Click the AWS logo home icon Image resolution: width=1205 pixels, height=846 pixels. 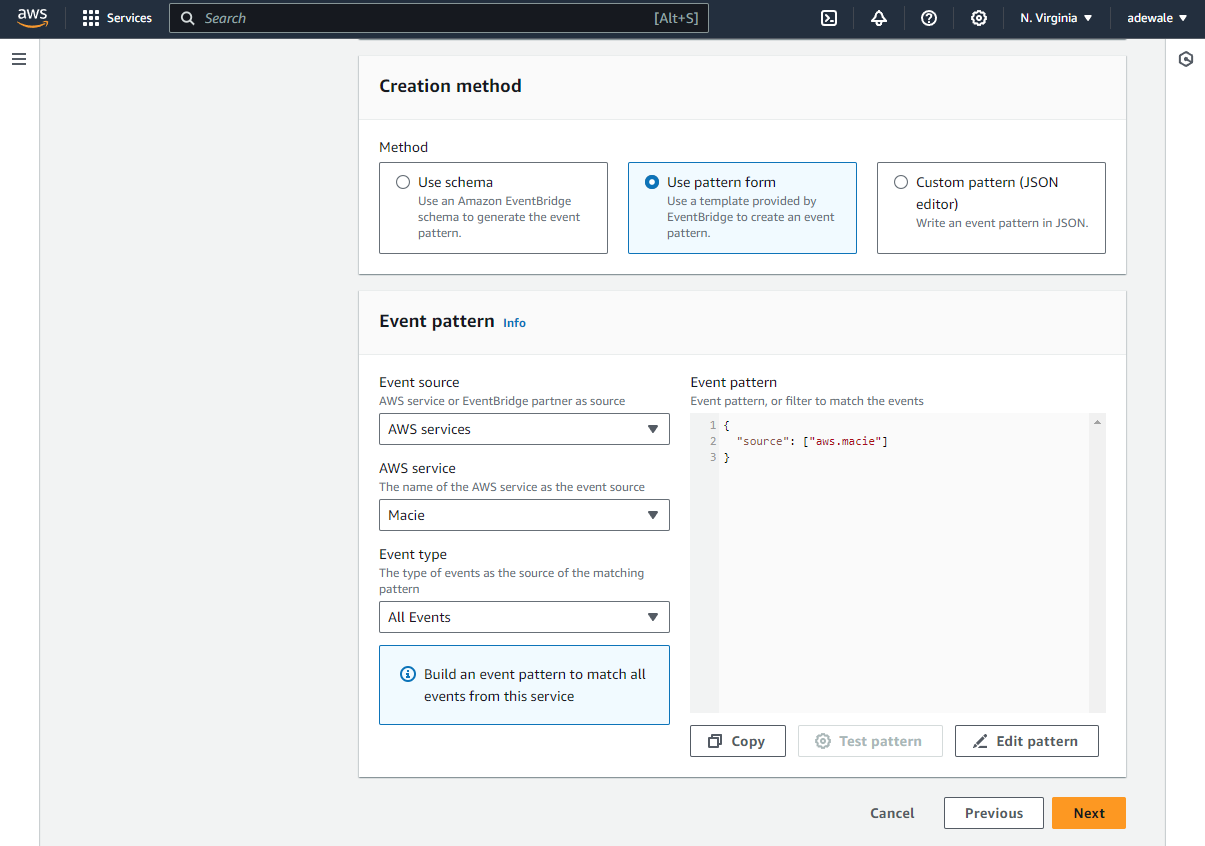pyautogui.click(x=32, y=18)
